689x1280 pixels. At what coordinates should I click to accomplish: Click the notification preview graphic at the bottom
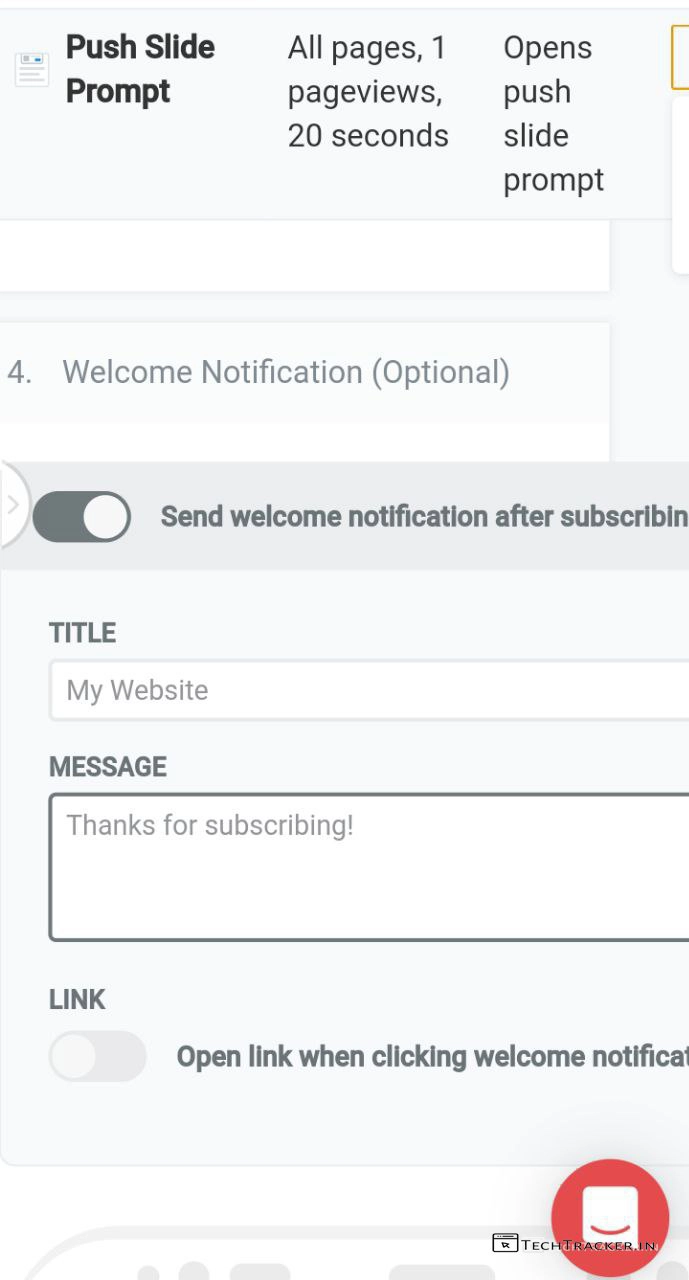coord(300,1260)
